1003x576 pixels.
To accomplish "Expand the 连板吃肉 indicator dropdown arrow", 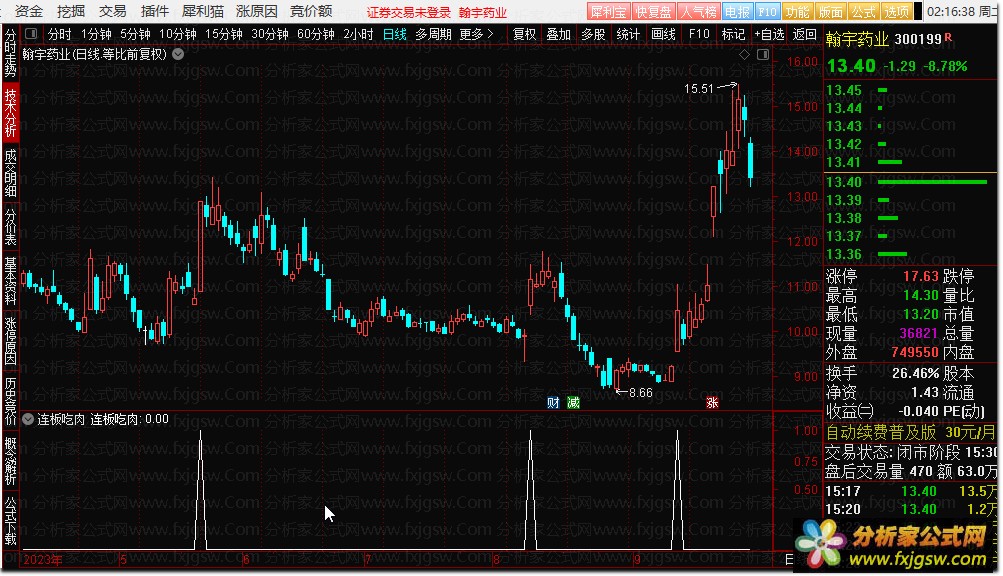I will tap(28, 419).
